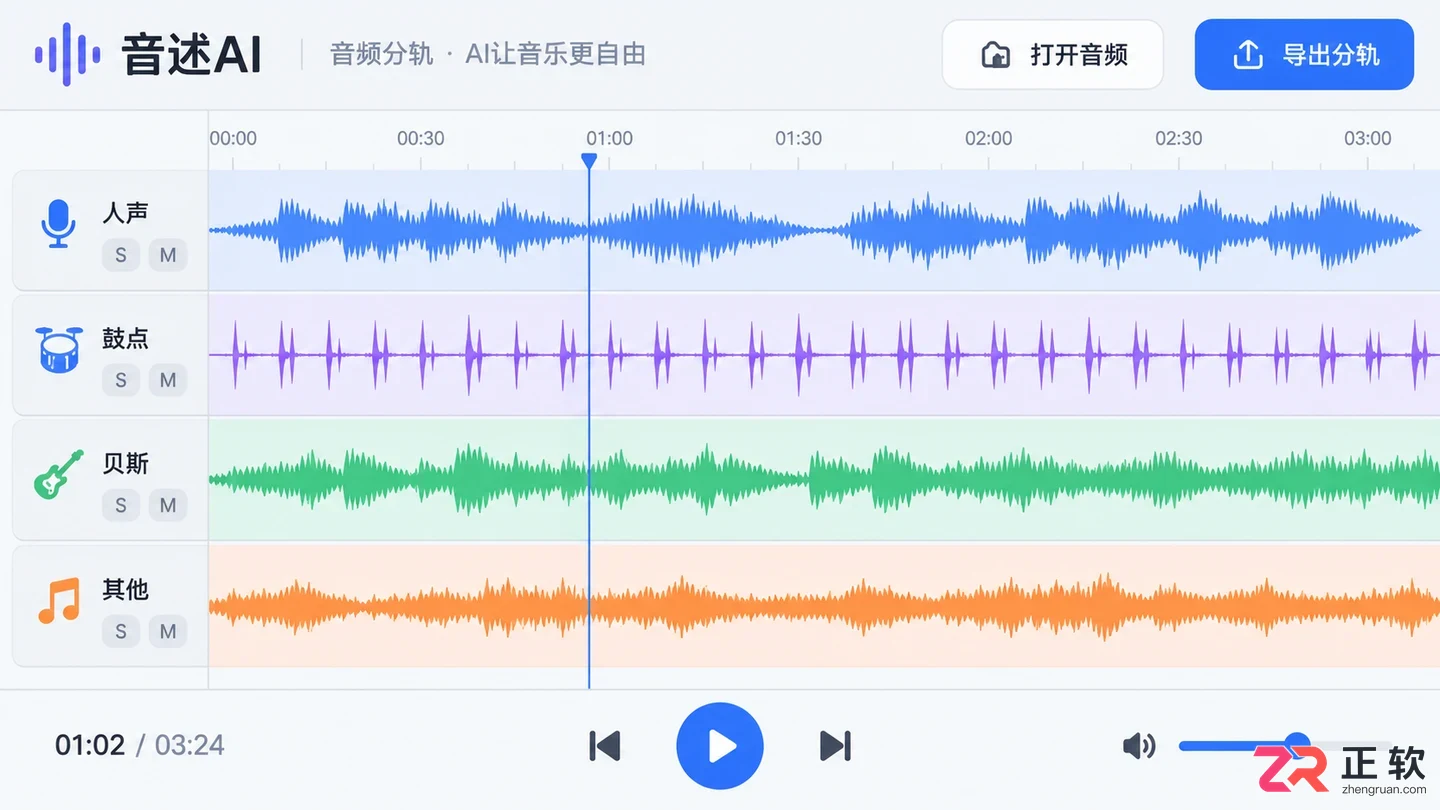Solo the 人声 track with S
The image size is (1440, 810).
click(121, 255)
